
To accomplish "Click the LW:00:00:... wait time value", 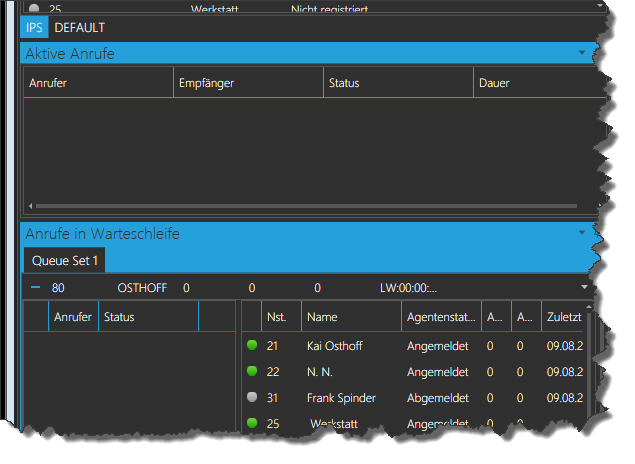I will [x=408, y=288].
